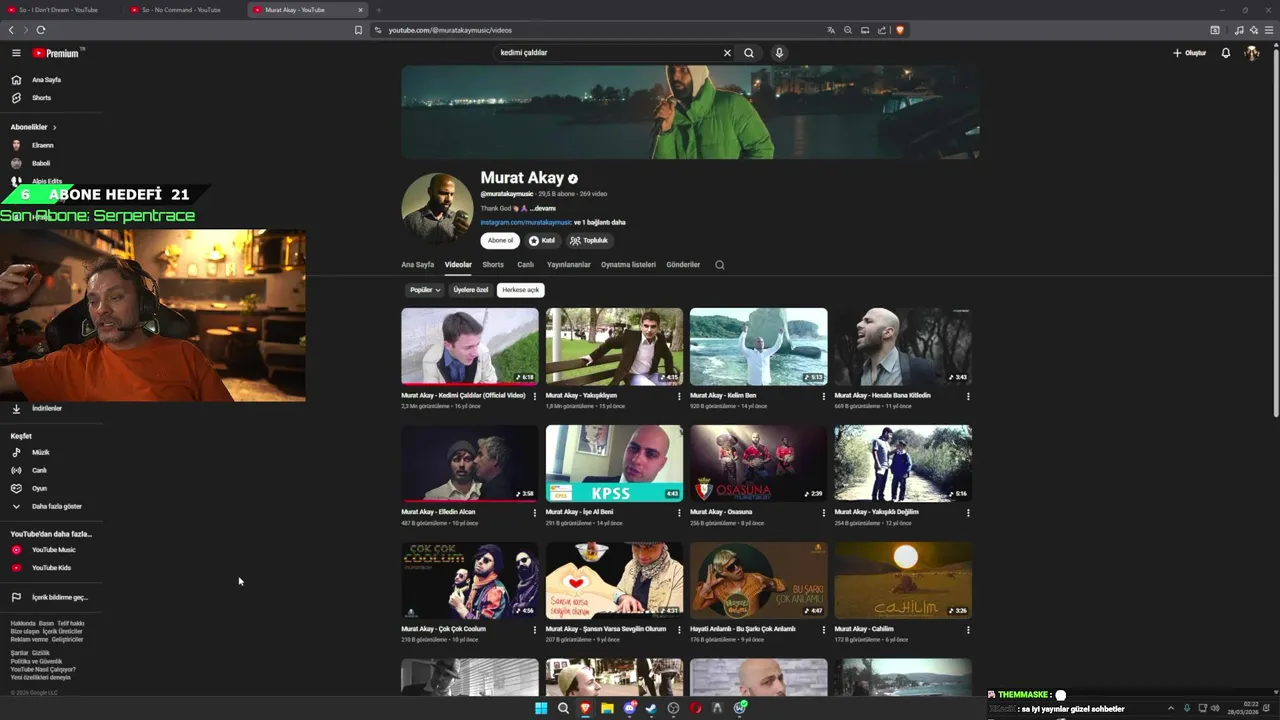Click the Oluştur create button

click(x=1190, y=53)
